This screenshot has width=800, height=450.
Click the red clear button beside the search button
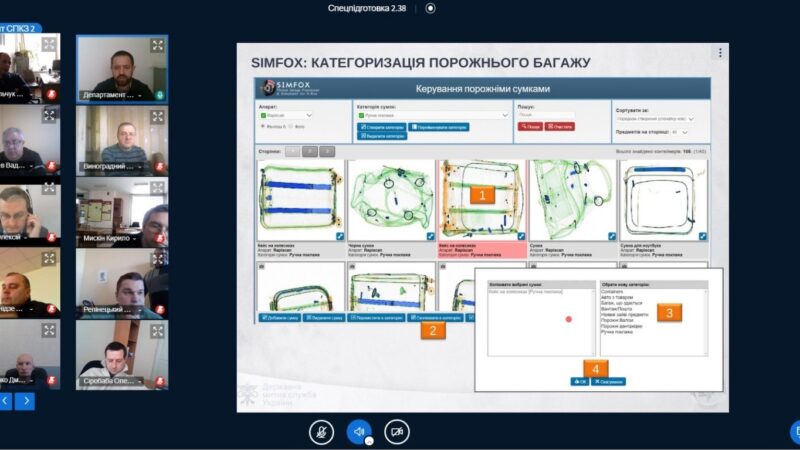[560, 127]
